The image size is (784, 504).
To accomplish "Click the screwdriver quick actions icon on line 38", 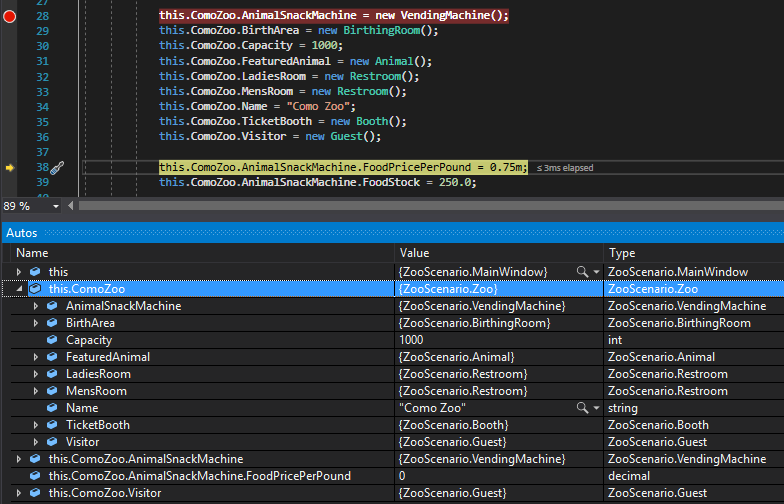I will click(x=57, y=167).
